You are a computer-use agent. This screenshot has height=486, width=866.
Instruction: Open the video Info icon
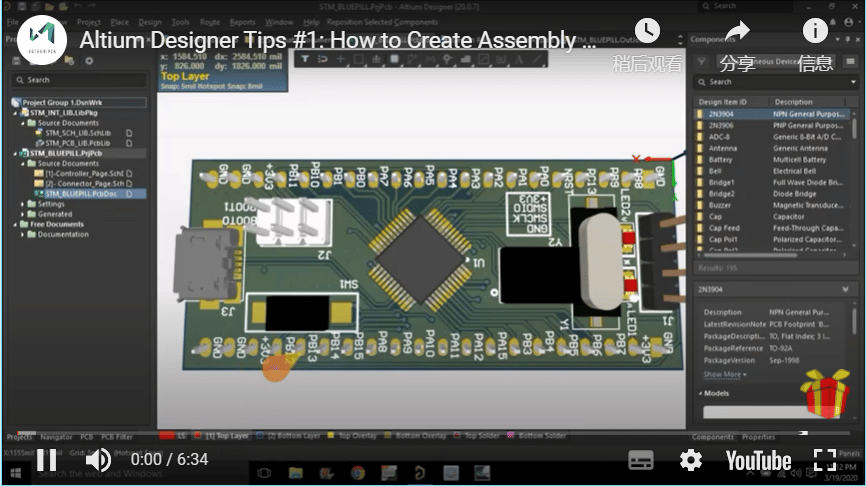click(x=815, y=31)
